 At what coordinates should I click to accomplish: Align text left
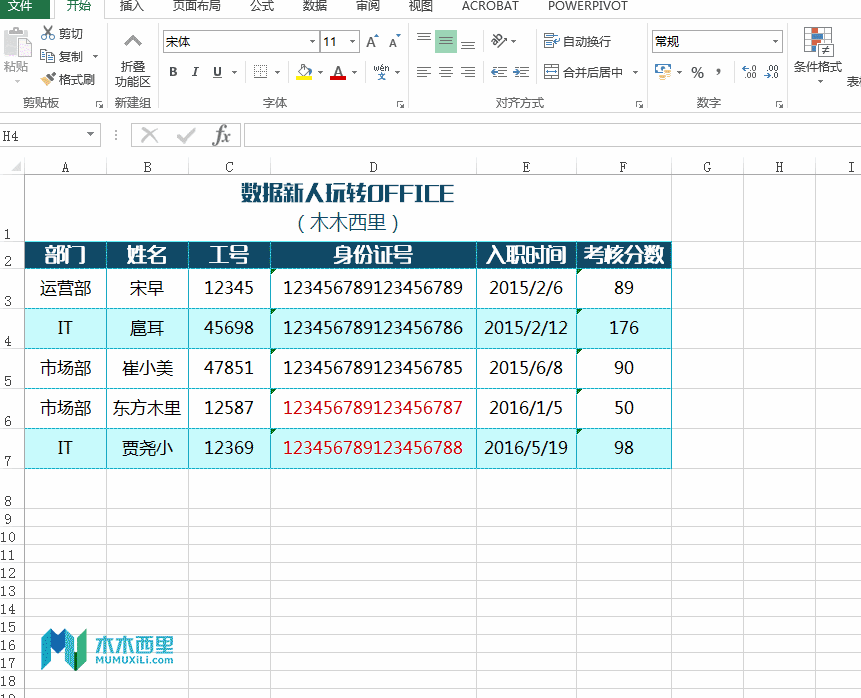[423, 72]
